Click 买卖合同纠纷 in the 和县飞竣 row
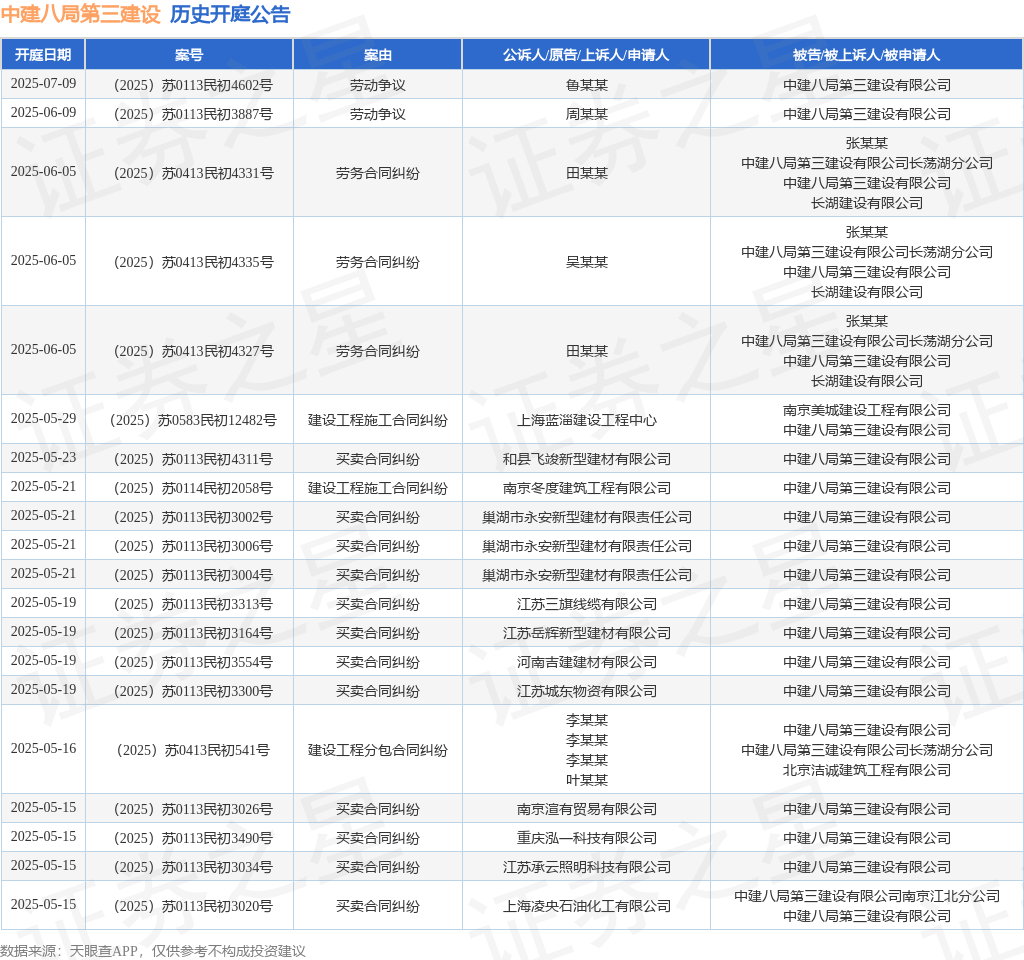This screenshot has height=960, width=1024. coord(377,459)
